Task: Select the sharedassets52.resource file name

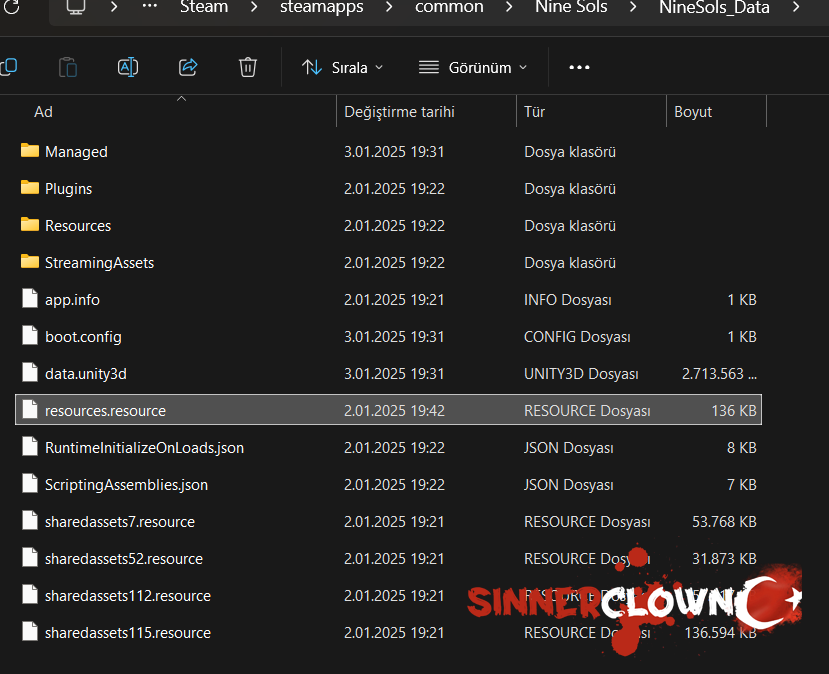Action: click(x=124, y=559)
